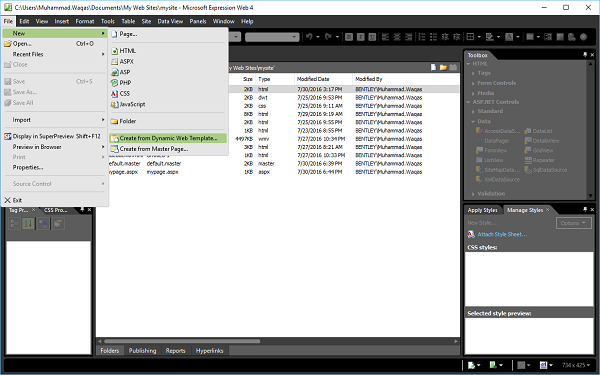
Task: Toggle categorized view in Tag Properties
Action: tap(15, 223)
